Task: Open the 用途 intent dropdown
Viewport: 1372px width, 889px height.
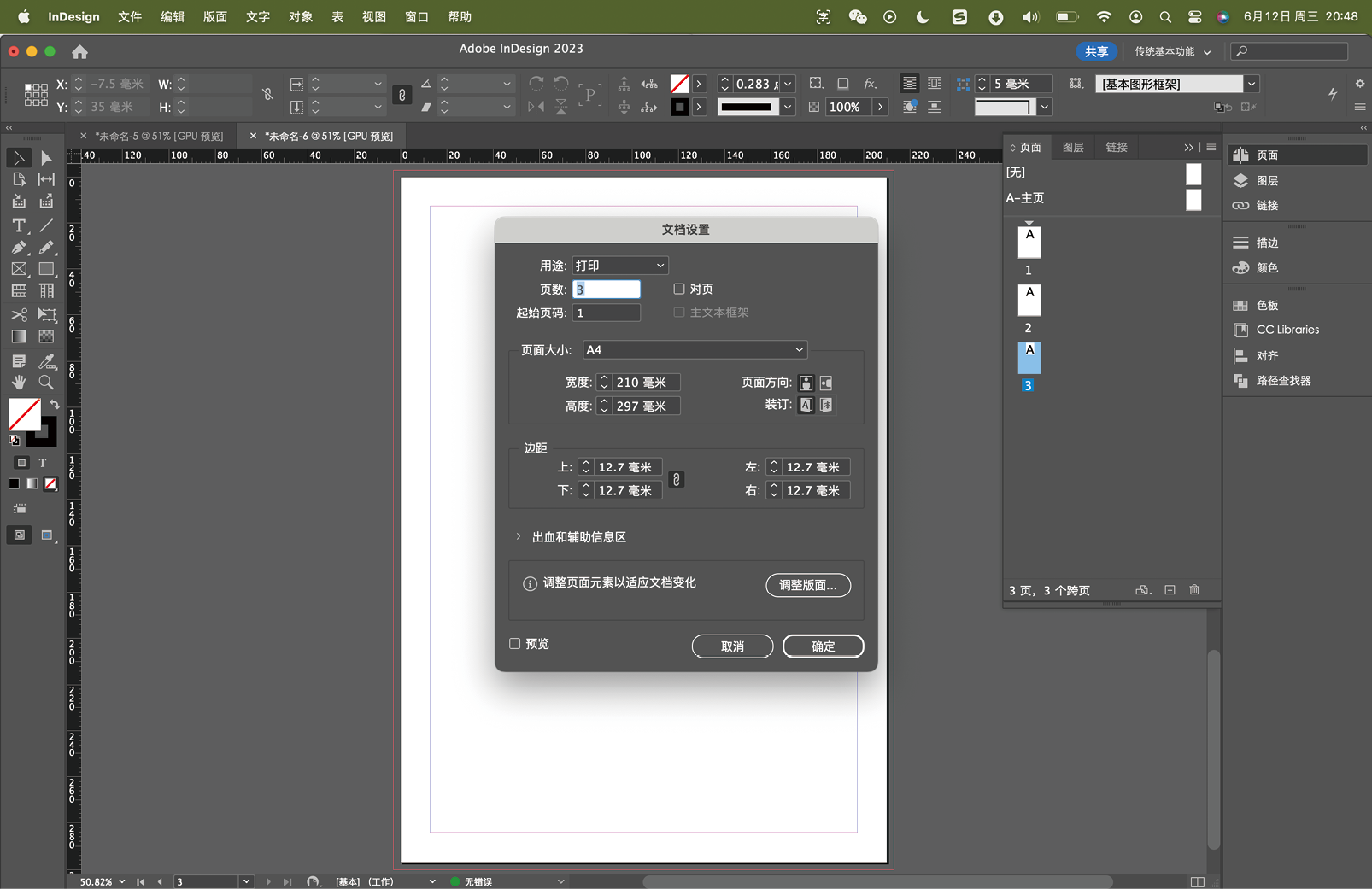Action: coord(619,266)
